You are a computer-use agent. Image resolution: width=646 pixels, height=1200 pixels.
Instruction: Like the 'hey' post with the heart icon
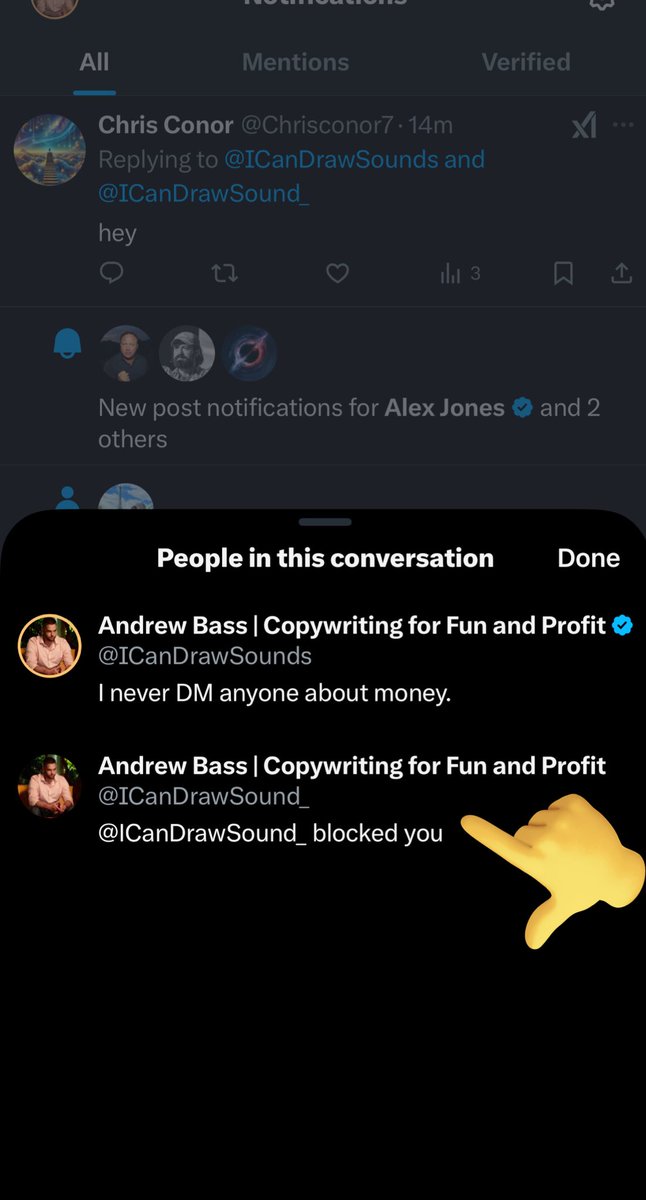[338, 272]
